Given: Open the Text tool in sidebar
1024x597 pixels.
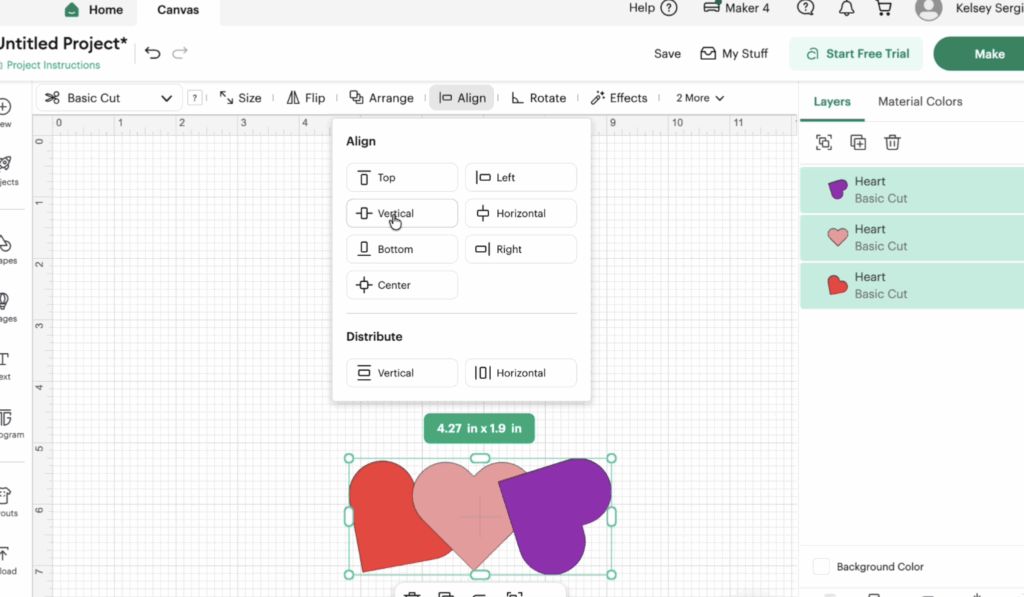Looking at the screenshot, I should [x=5, y=366].
